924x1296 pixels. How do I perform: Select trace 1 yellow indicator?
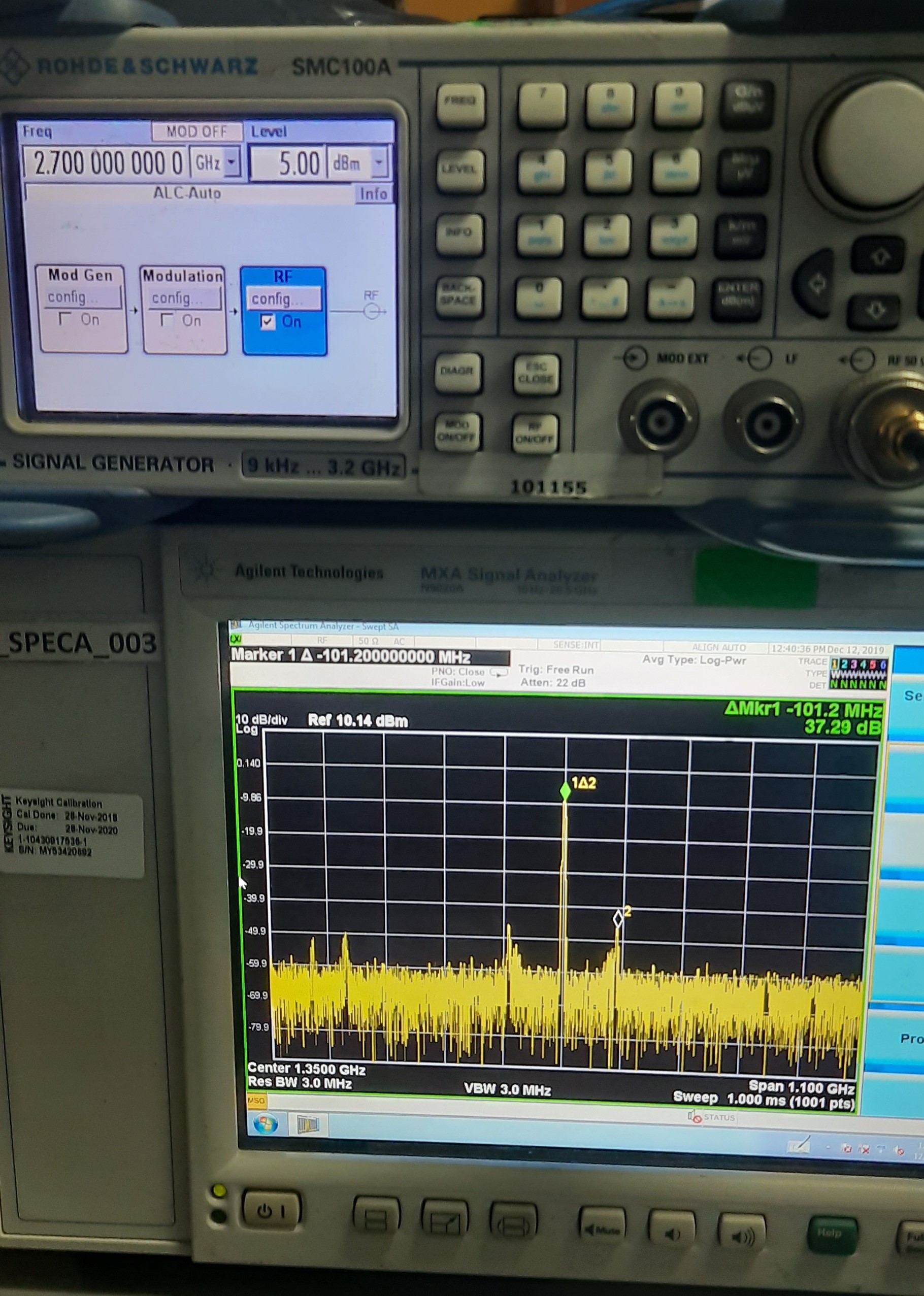(x=834, y=663)
